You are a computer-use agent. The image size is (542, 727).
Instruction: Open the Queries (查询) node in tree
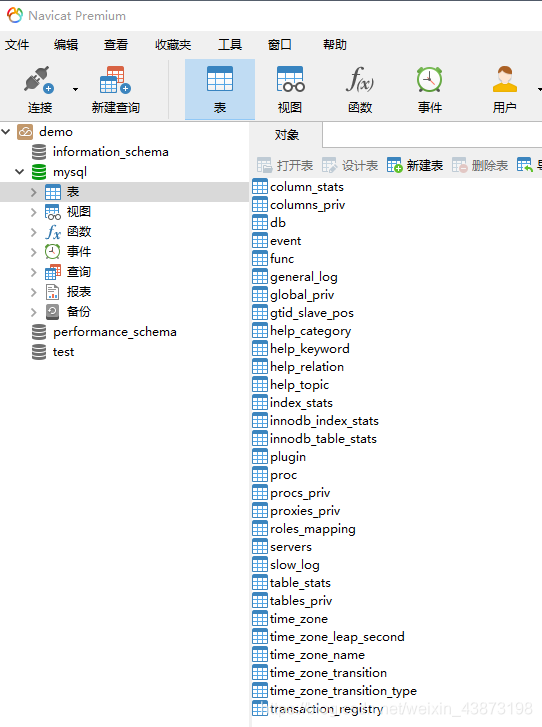coord(68,272)
